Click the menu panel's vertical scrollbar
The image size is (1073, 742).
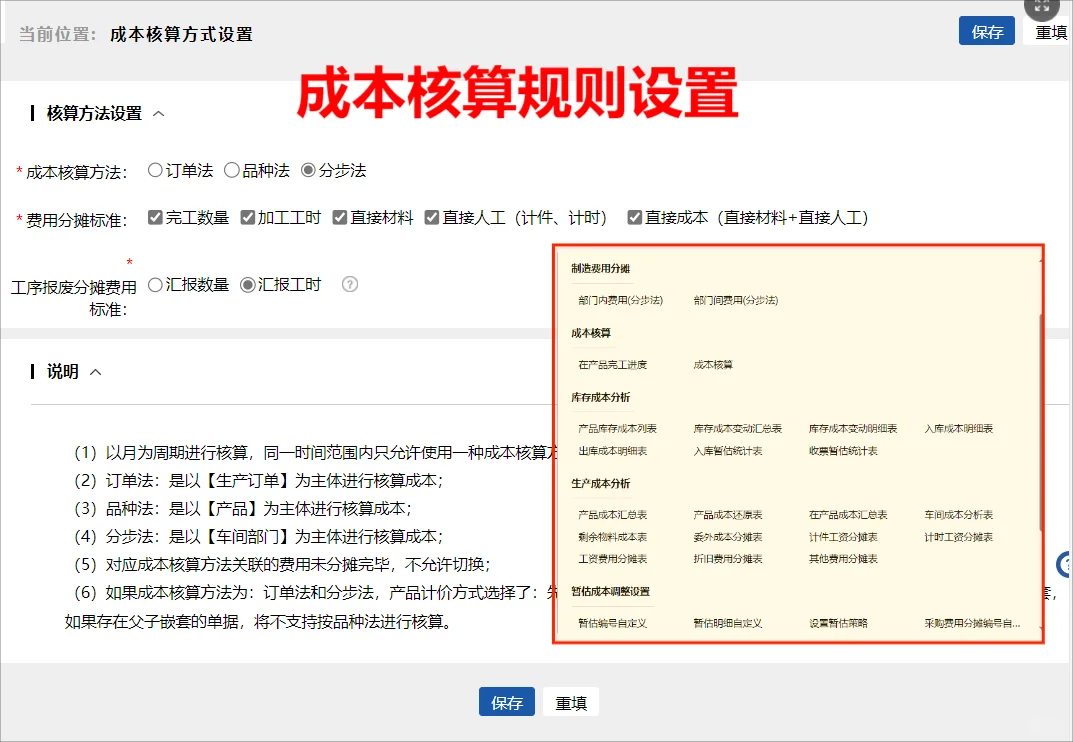coord(1040,420)
